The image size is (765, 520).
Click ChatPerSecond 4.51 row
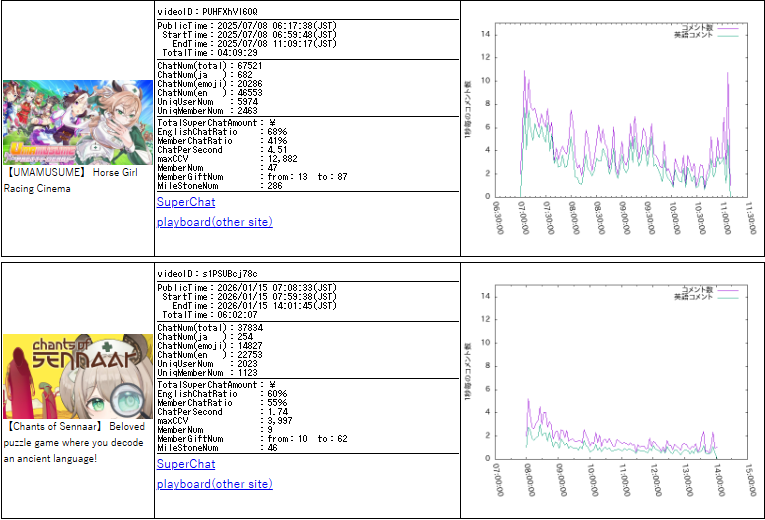[x=222, y=150]
